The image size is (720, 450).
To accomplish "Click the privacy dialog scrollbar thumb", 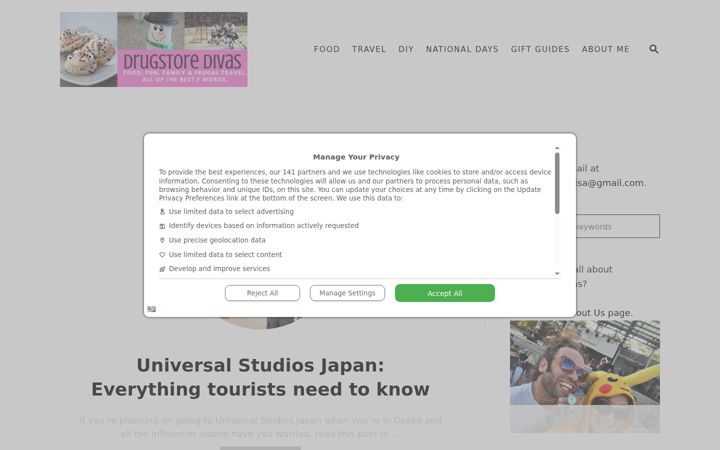I will 557,183.
